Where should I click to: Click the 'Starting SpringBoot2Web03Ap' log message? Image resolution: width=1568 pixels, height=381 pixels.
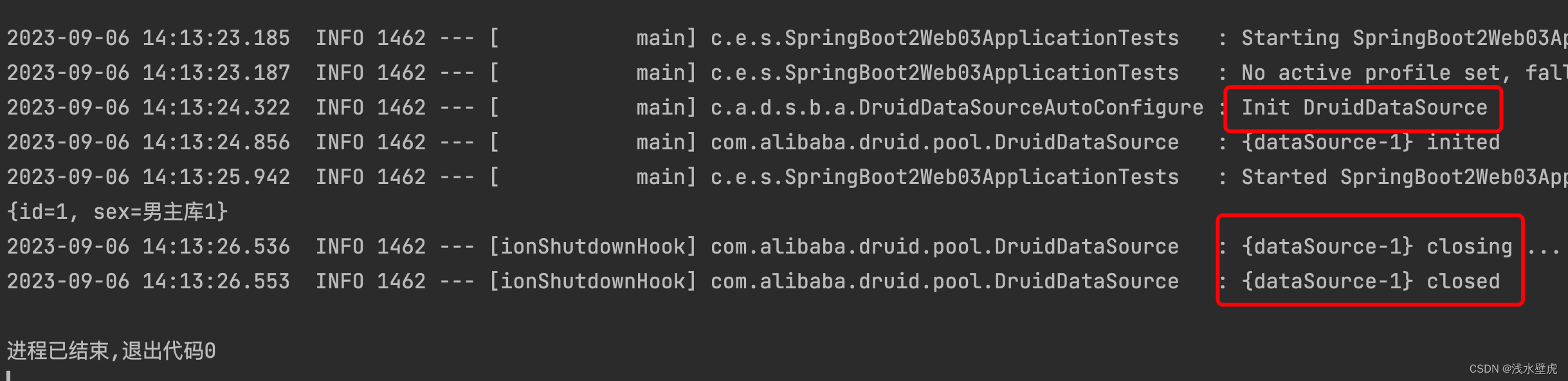1402,38
